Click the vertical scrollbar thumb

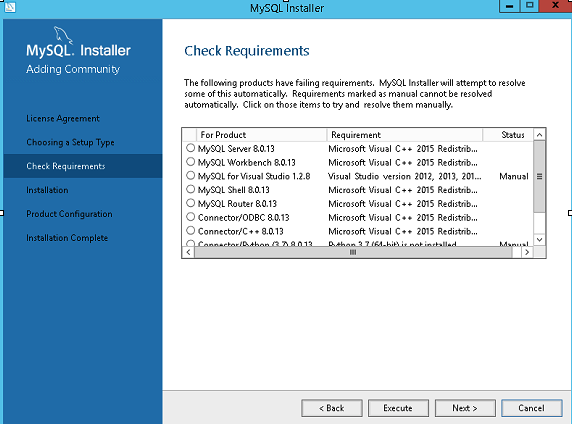tap(539, 177)
